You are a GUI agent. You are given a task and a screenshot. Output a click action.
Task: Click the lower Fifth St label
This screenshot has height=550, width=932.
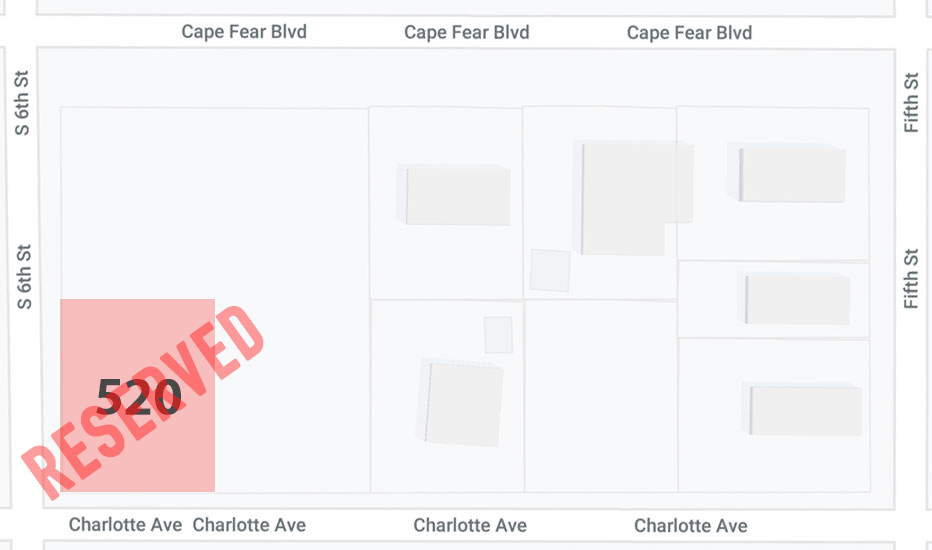pyautogui.click(x=911, y=279)
